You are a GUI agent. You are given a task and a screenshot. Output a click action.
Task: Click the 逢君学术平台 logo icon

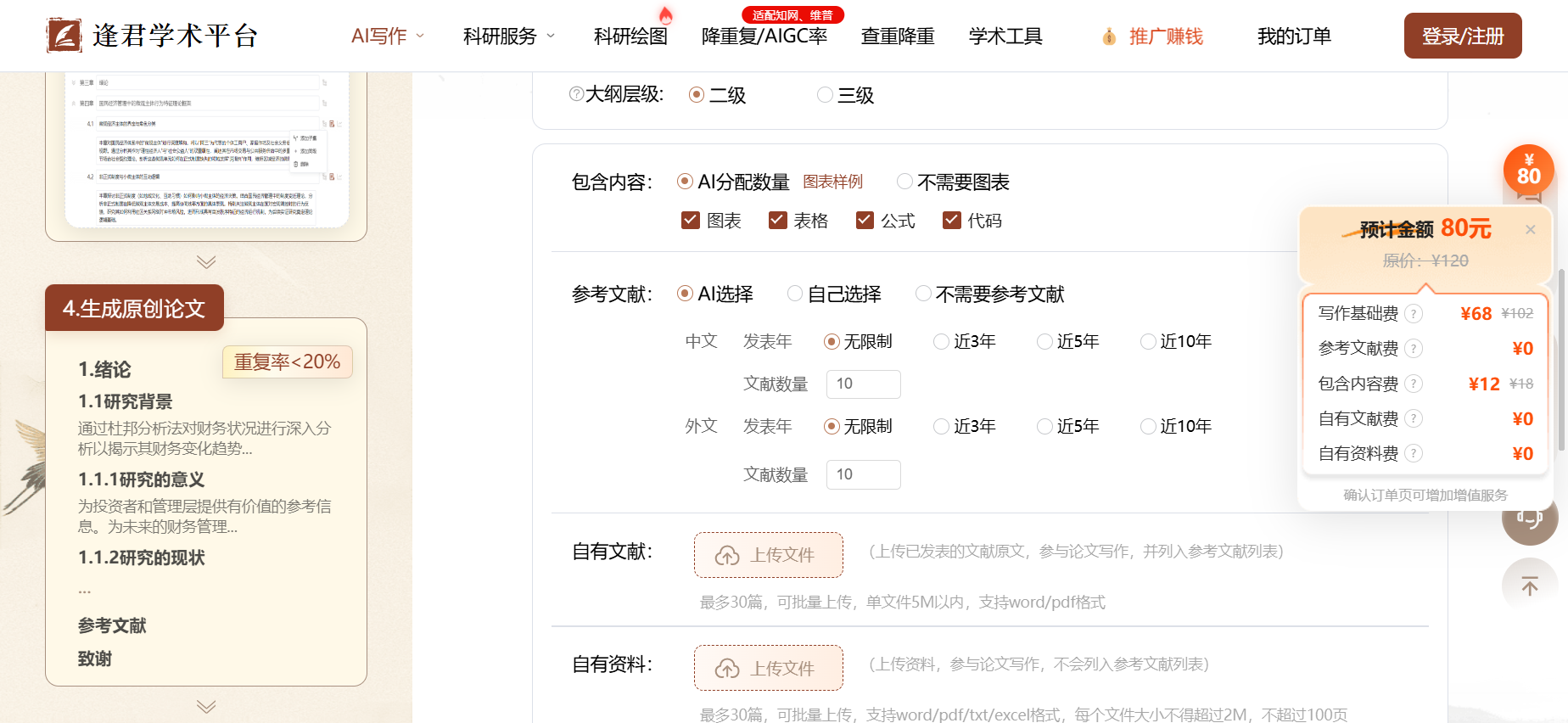click(64, 36)
